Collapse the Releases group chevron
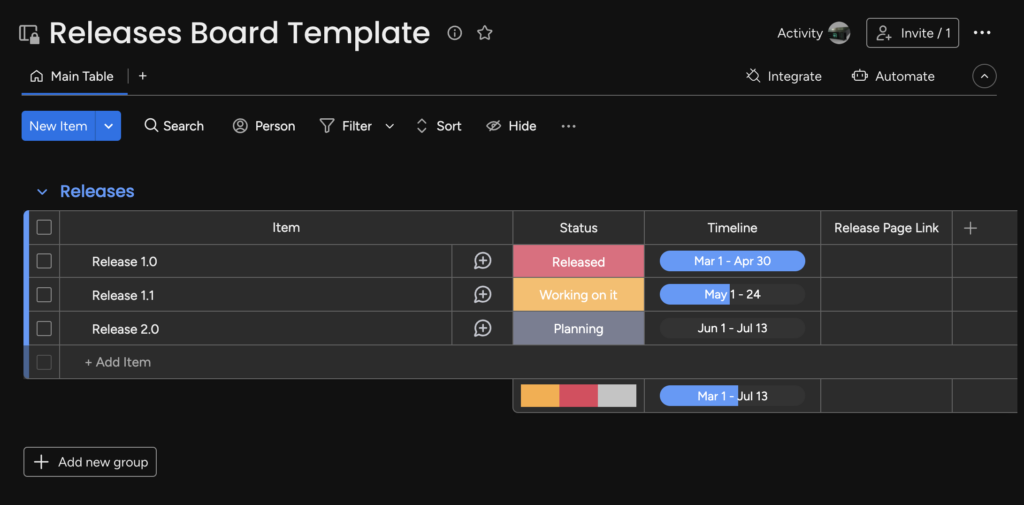1024x505 pixels. pyautogui.click(x=42, y=192)
